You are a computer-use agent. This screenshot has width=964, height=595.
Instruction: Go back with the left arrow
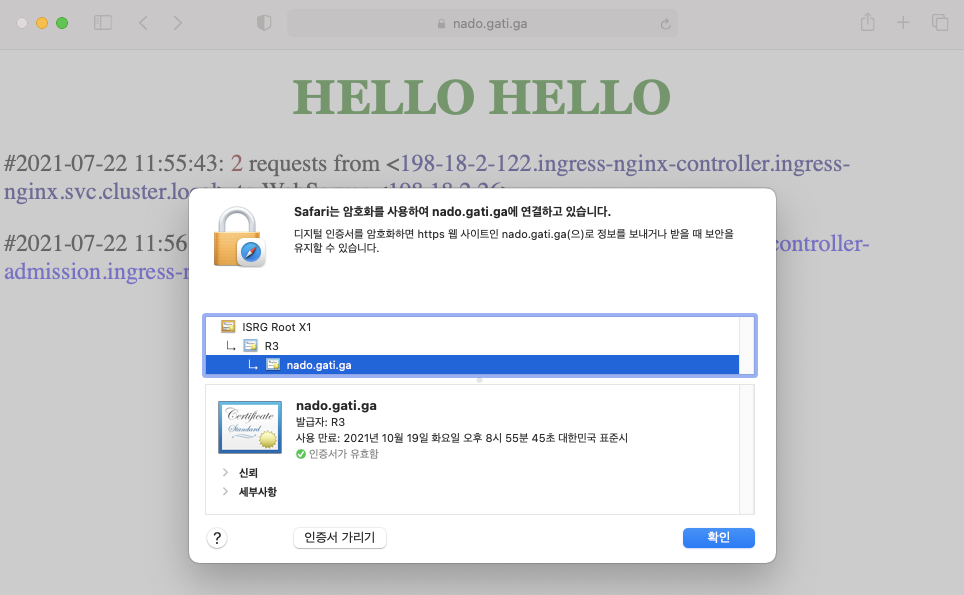(x=143, y=23)
